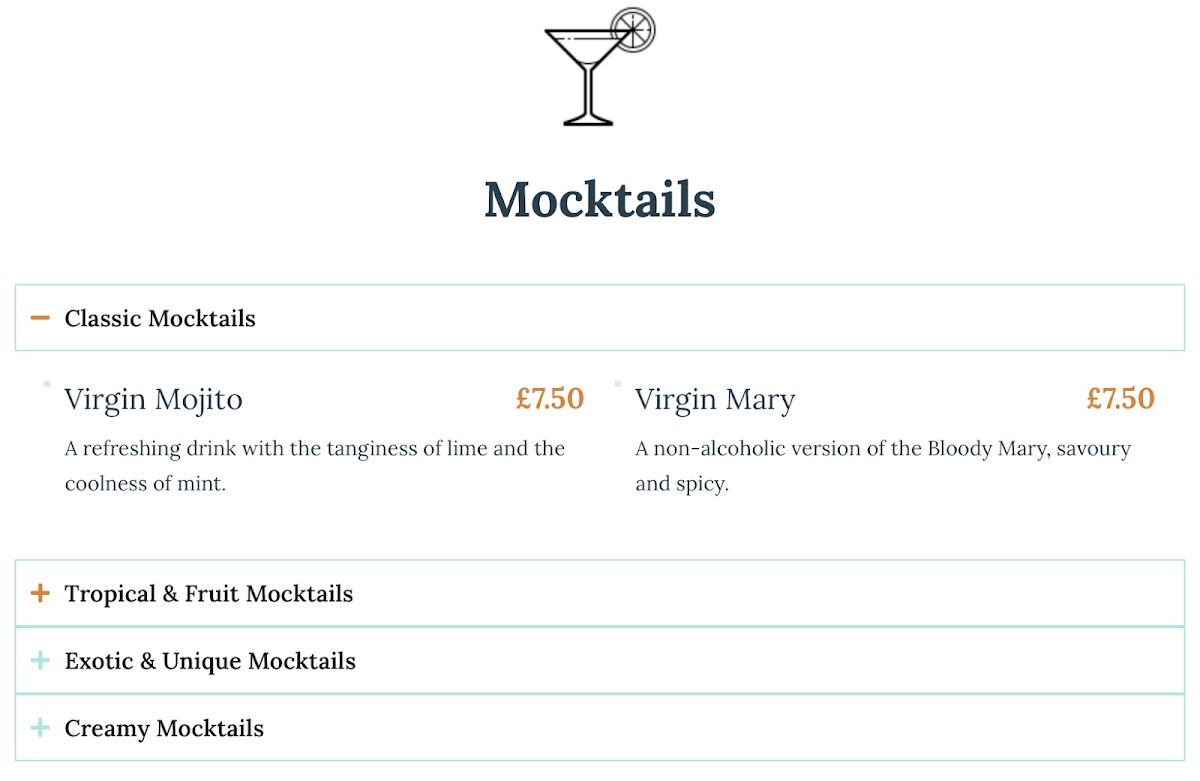Viewport: 1200px width, 781px height.
Task: Click the £7.50 price for Virgin Mojito
Action: coord(549,398)
